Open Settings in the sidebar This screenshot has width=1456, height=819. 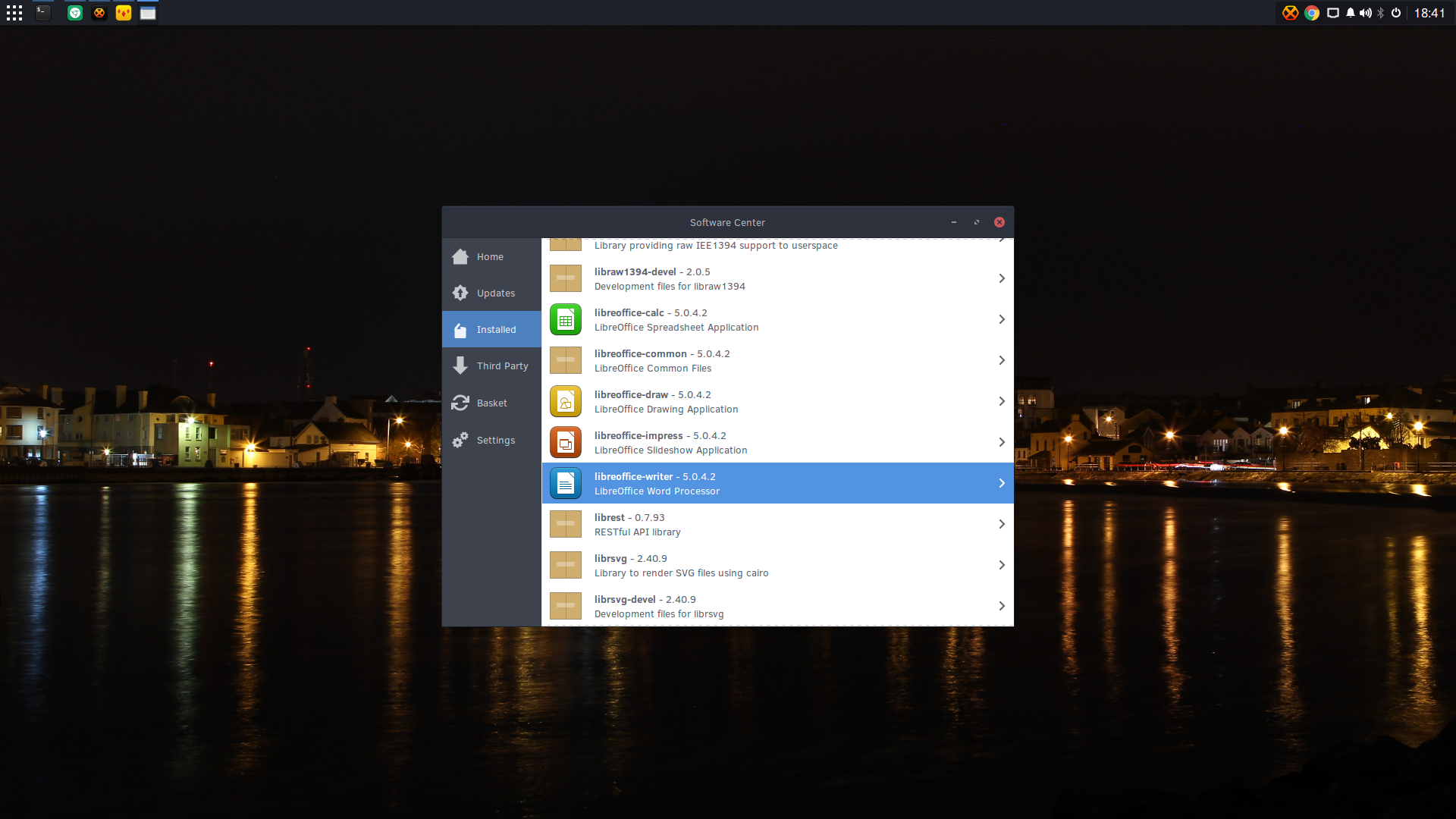(491, 440)
